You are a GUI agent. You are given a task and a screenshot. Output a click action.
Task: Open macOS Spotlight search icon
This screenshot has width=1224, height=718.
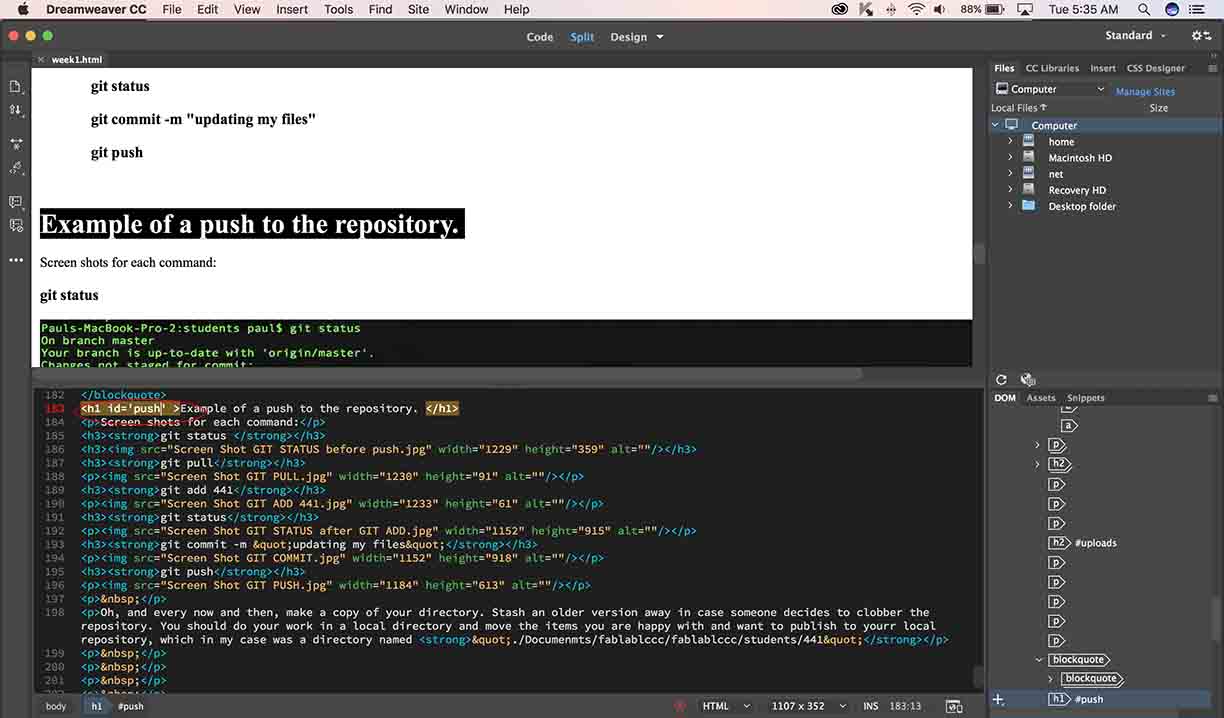pos(1144,9)
